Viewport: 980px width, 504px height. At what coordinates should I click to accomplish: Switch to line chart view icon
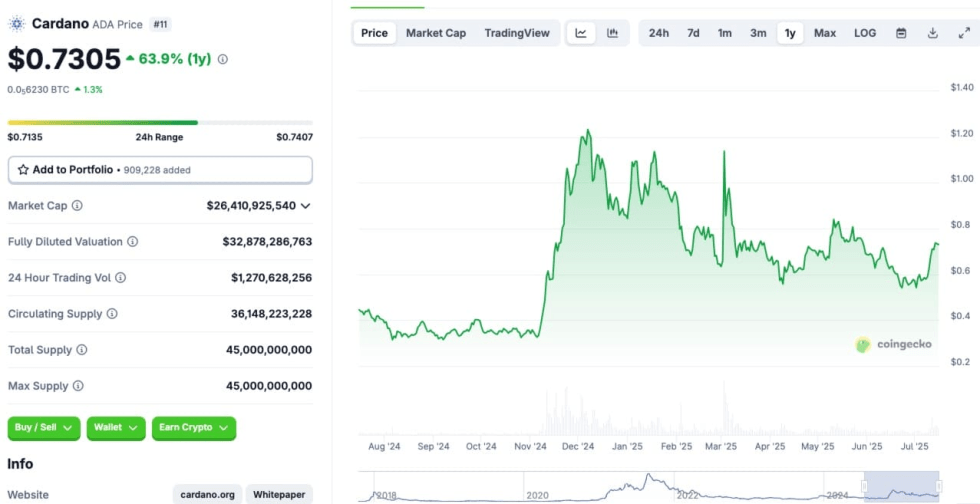(x=581, y=33)
